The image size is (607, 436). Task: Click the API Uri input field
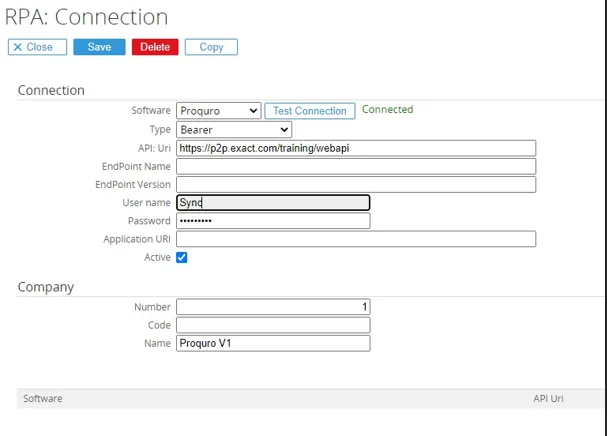[355, 148]
